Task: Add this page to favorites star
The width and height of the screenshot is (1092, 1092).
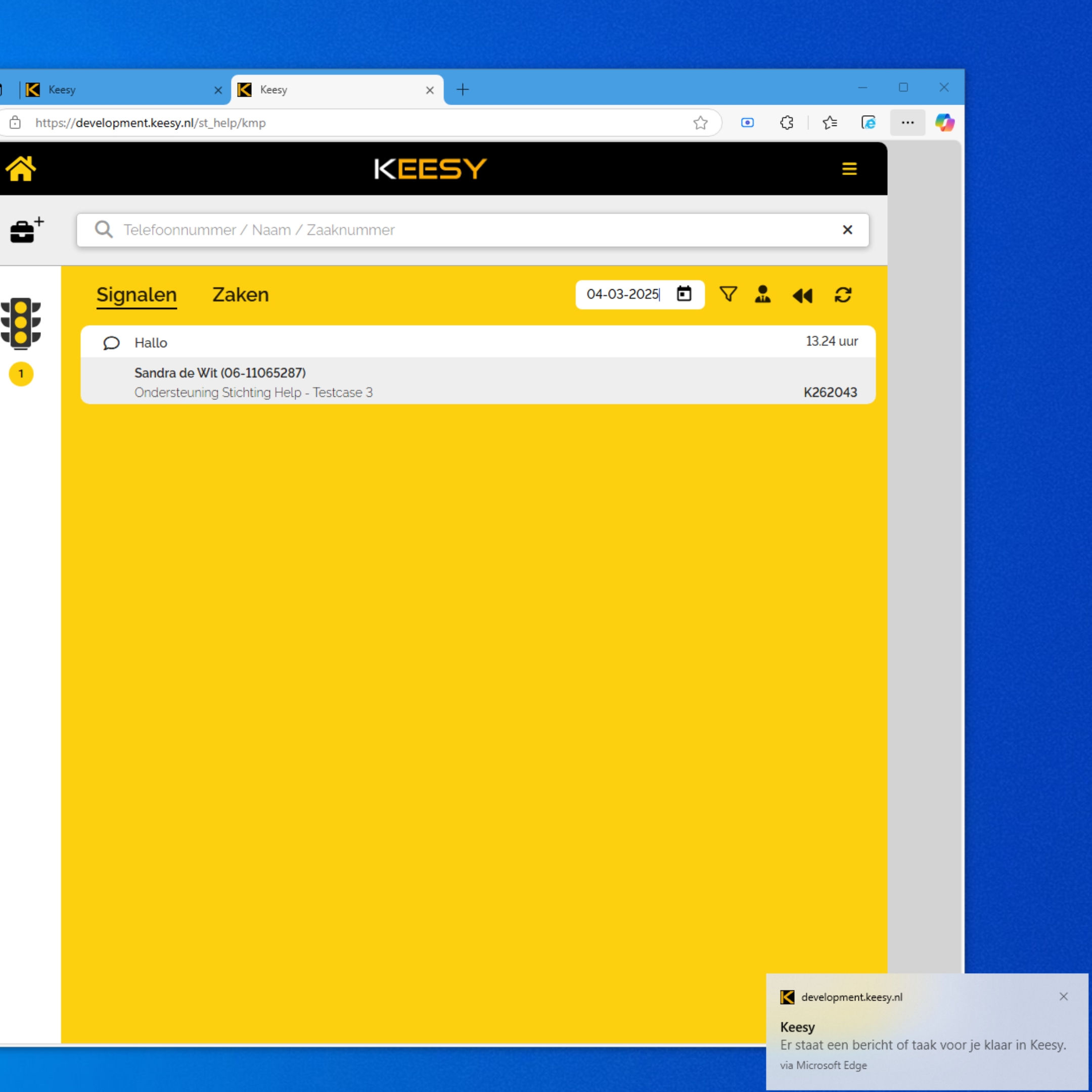Action: coord(700,123)
